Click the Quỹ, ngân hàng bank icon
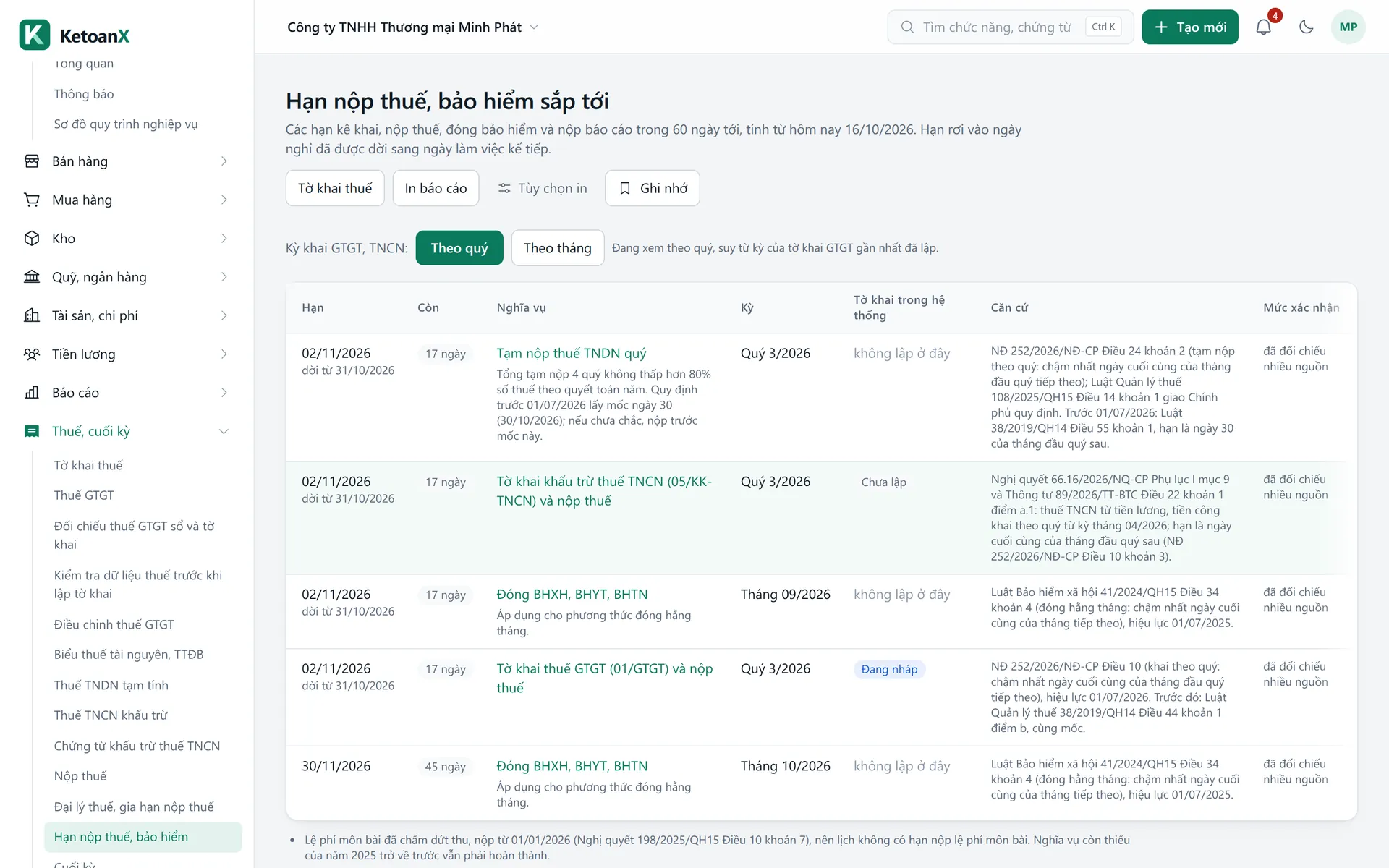 [32, 277]
